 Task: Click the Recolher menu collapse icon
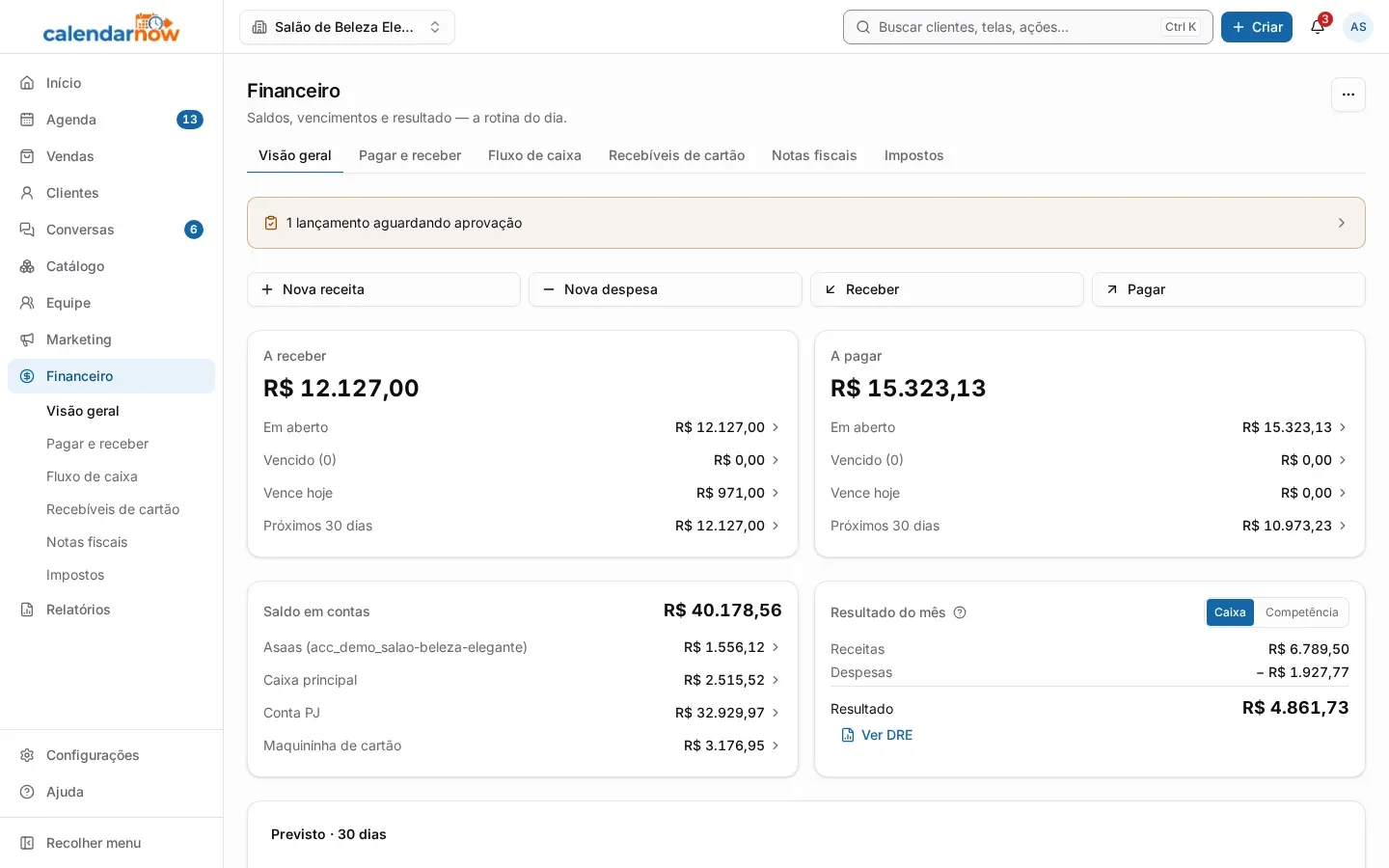pyautogui.click(x=27, y=843)
